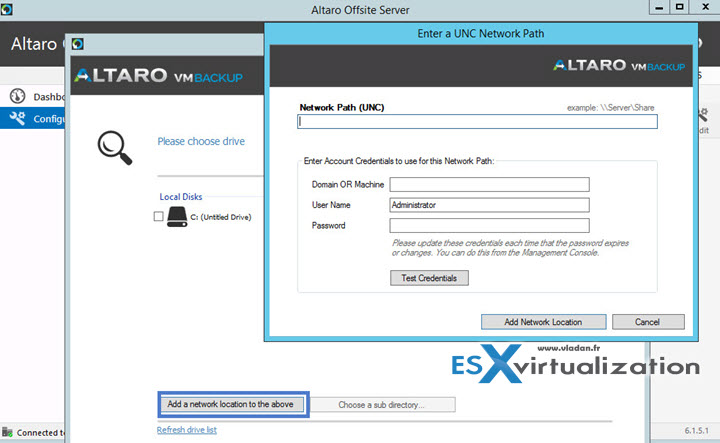Click Add a network location to the above
720x443 pixels.
(231, 404)
